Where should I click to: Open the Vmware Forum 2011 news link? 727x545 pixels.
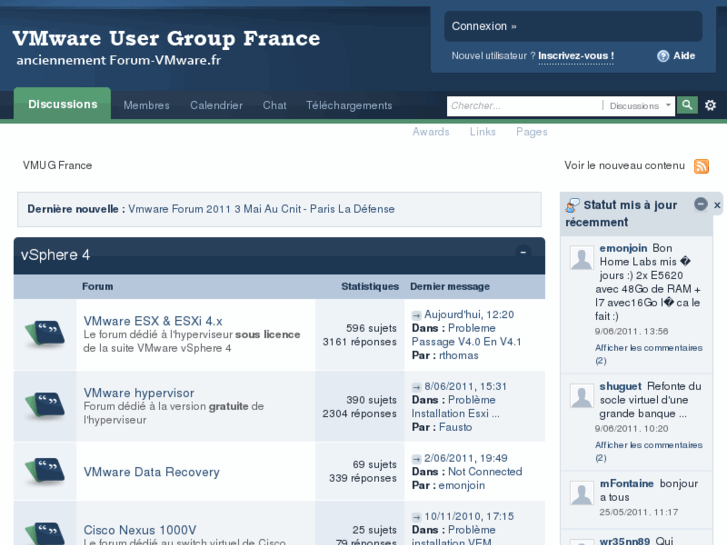click(261, 209)
